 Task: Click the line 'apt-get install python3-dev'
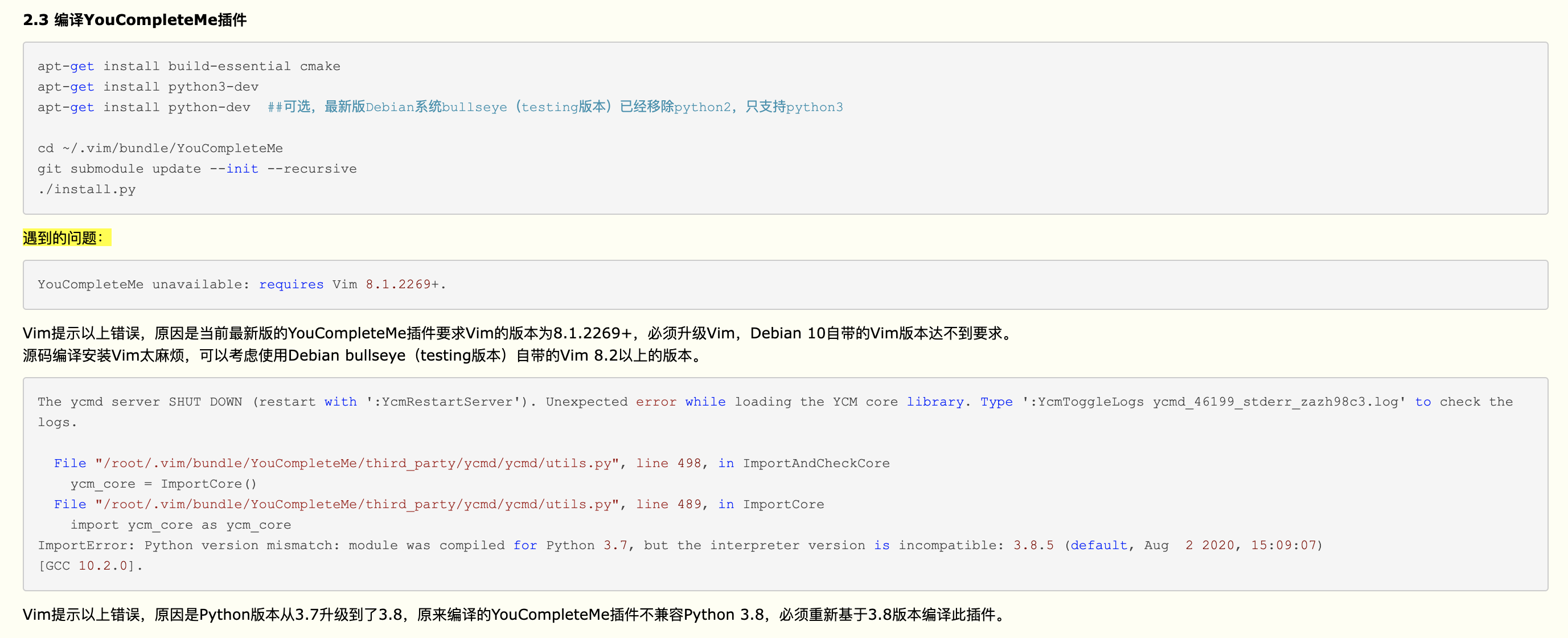coord(148,87)
